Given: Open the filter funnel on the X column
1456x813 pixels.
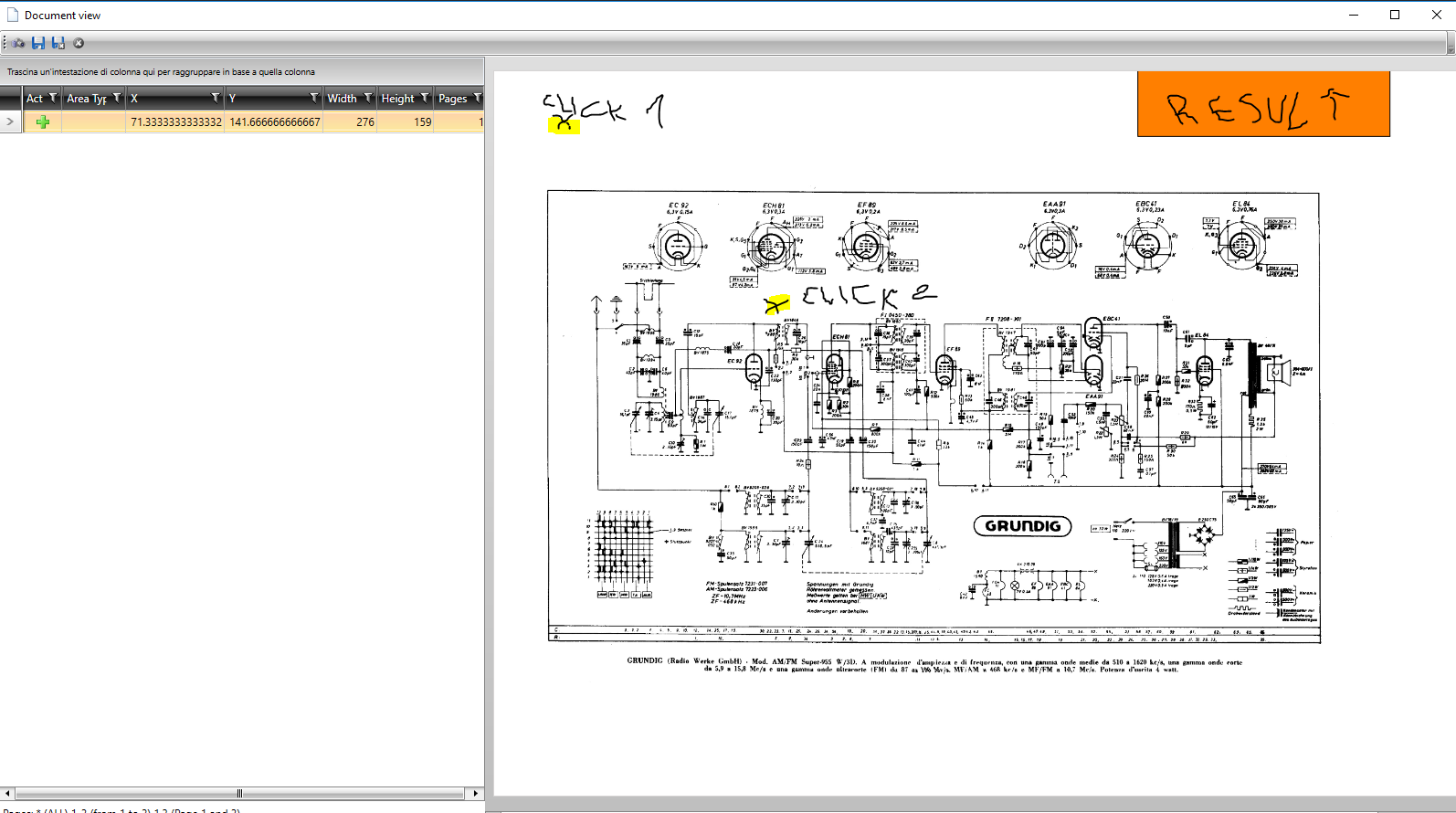Looking at the screenshot, I should point(216,98).
